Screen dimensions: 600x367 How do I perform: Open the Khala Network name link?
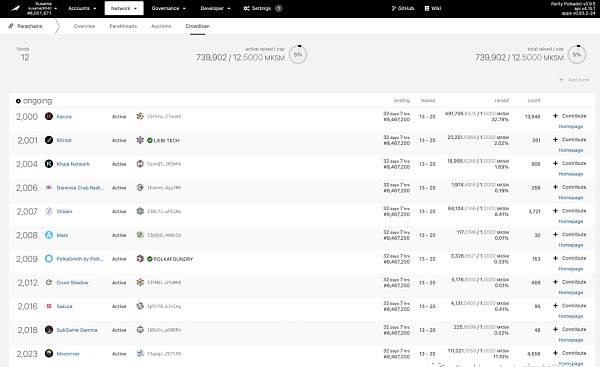73,164
